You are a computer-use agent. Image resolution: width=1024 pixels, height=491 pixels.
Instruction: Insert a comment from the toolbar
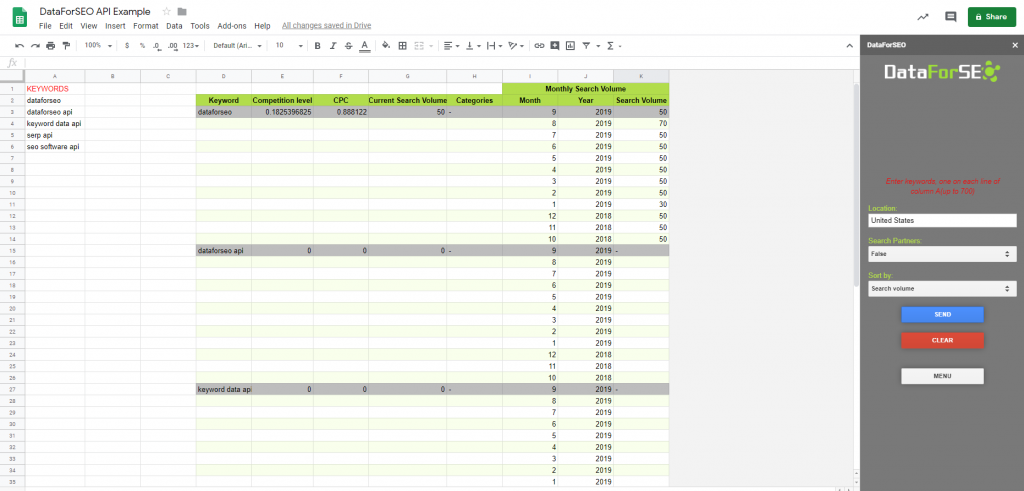(555, 46)
